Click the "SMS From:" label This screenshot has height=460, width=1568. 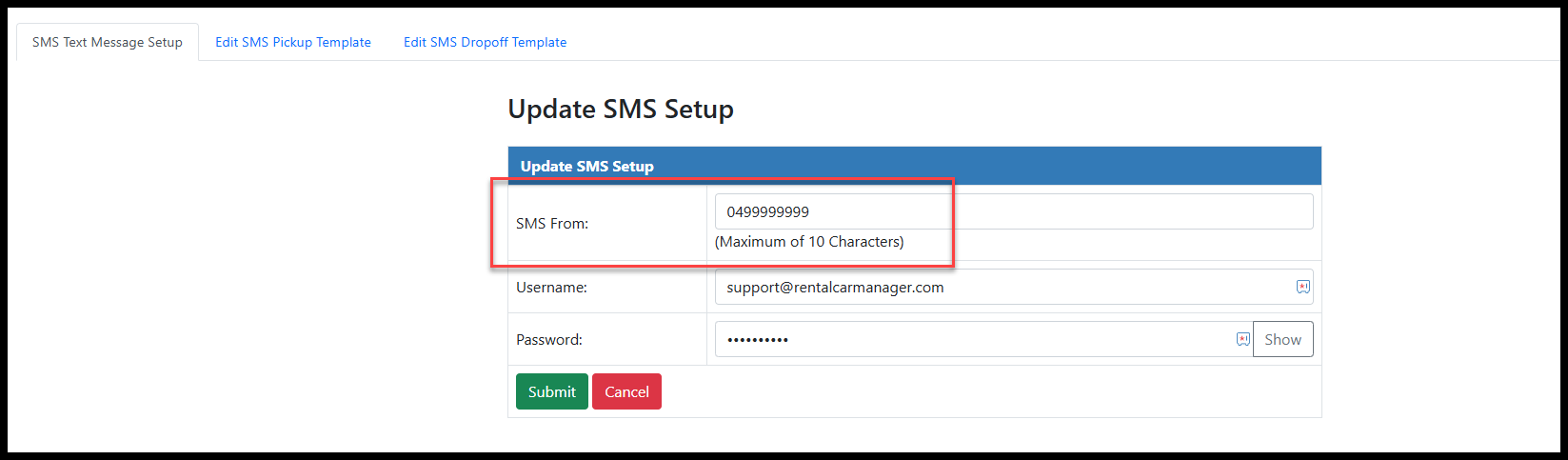click(552, 224)
